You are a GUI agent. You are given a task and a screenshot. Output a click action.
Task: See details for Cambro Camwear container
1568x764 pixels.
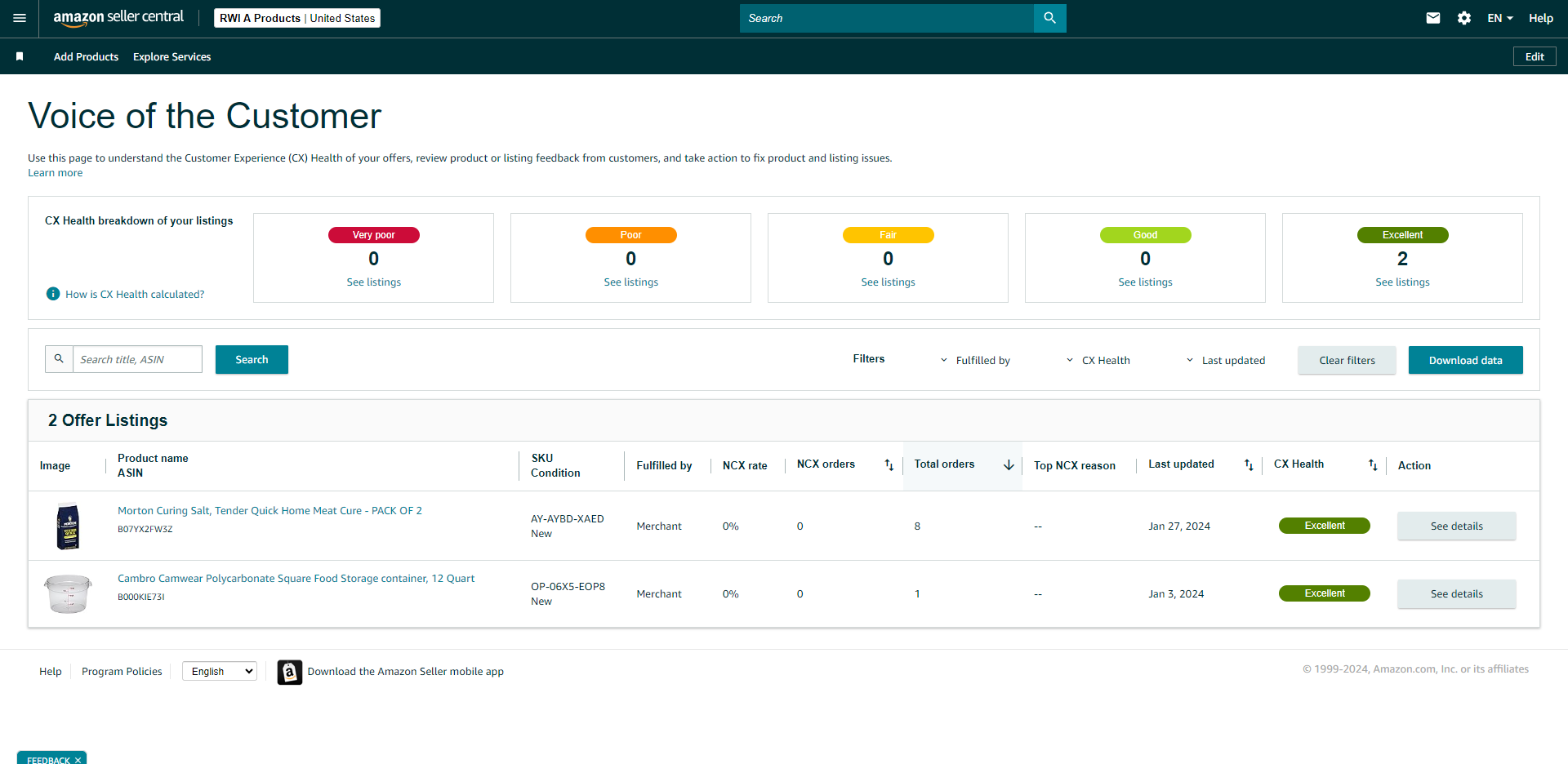(1456, 593)
